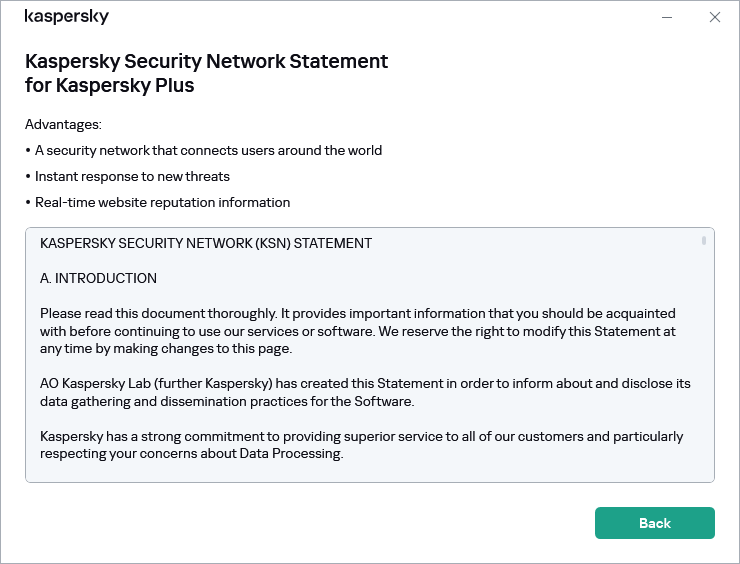Click the Back button
Viewport: 740px width, 564px height.
point(654,523)
